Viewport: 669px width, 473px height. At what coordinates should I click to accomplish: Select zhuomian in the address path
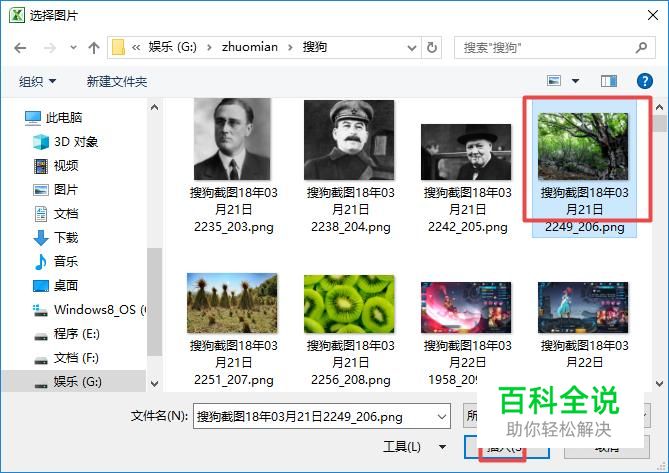pos(250,47)
